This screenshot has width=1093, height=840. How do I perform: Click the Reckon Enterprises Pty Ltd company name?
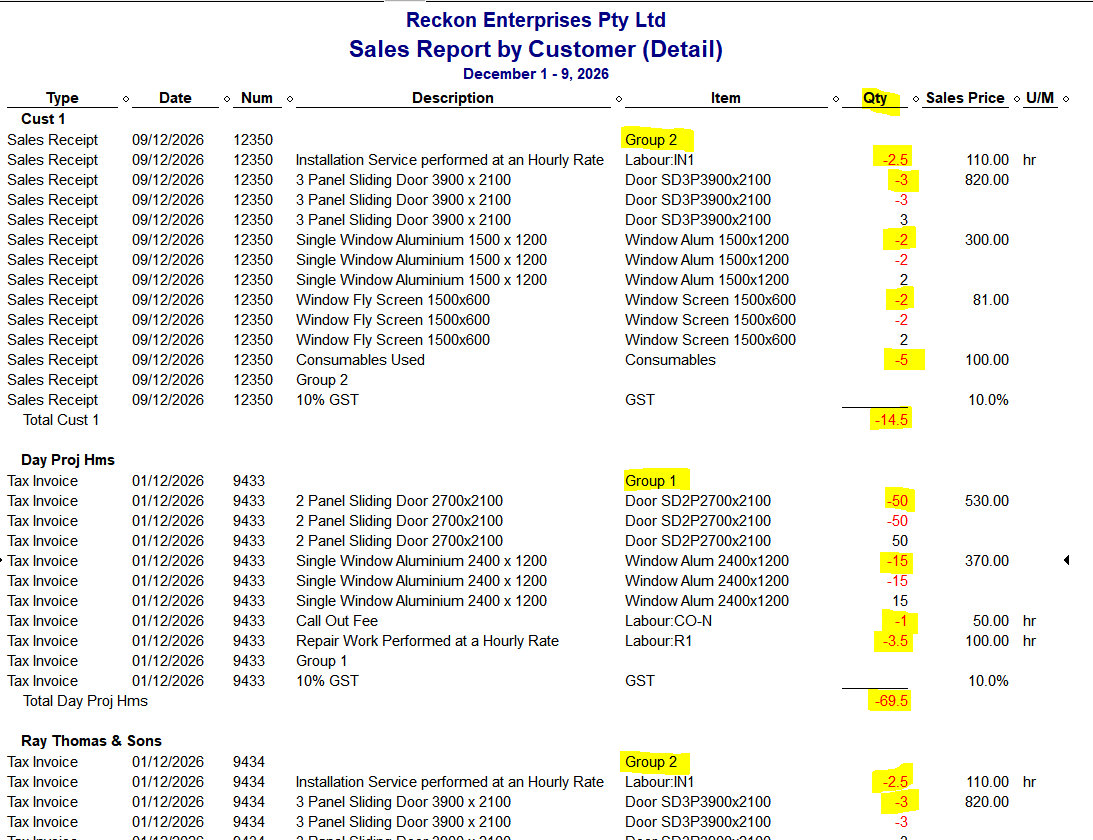point(536,20)
